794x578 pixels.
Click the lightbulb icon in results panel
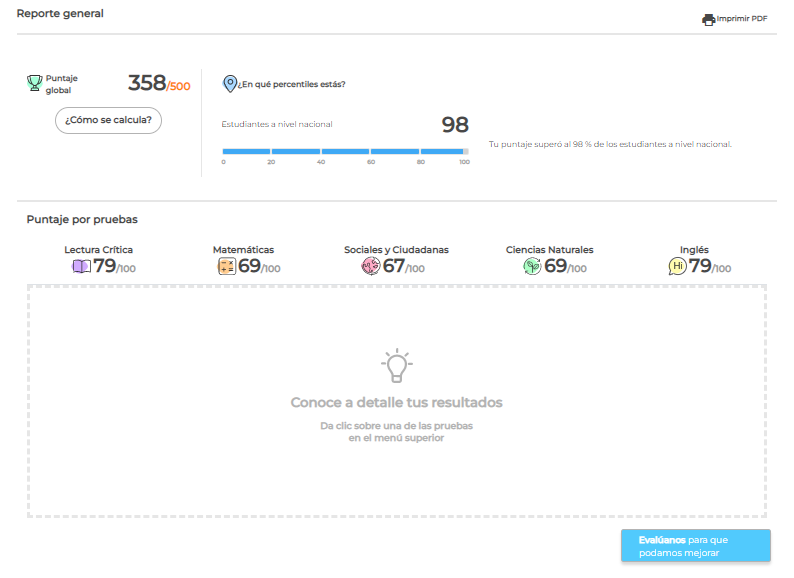click(x=396, y=366)
